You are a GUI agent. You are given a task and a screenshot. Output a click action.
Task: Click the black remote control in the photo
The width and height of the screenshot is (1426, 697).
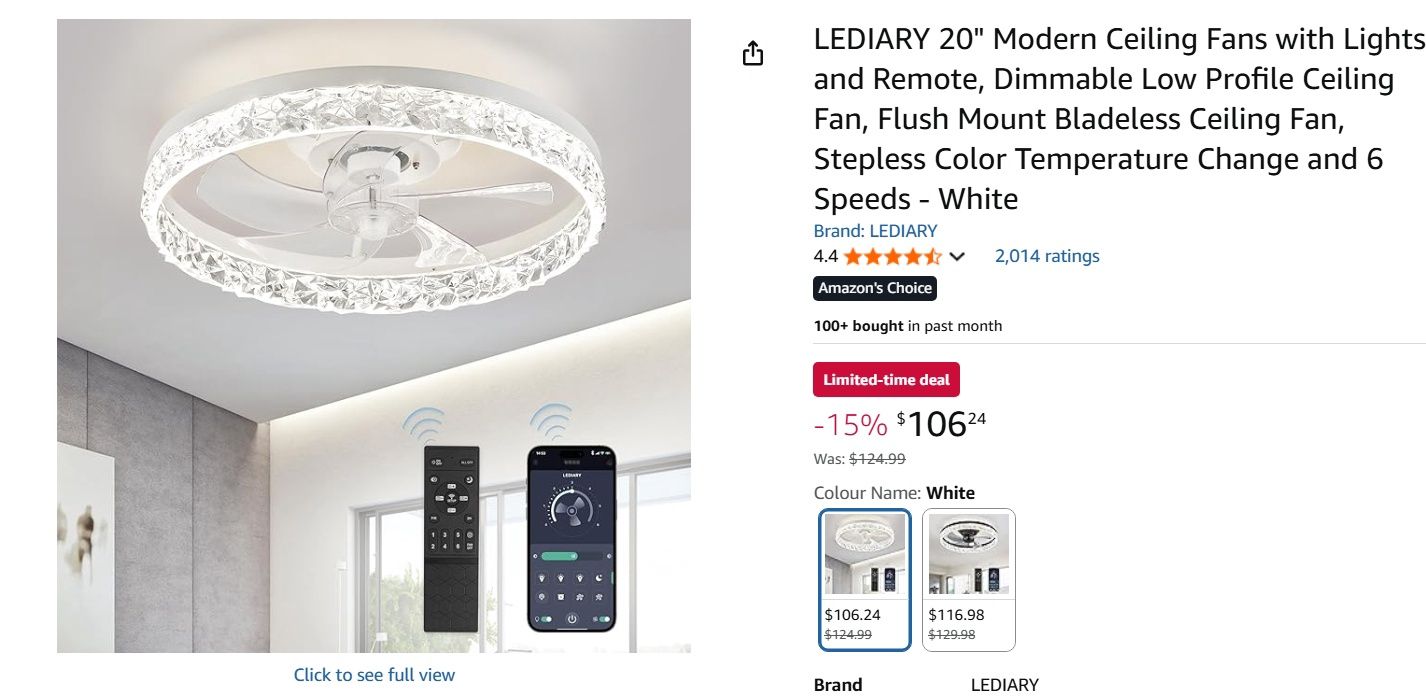[451, 538]
